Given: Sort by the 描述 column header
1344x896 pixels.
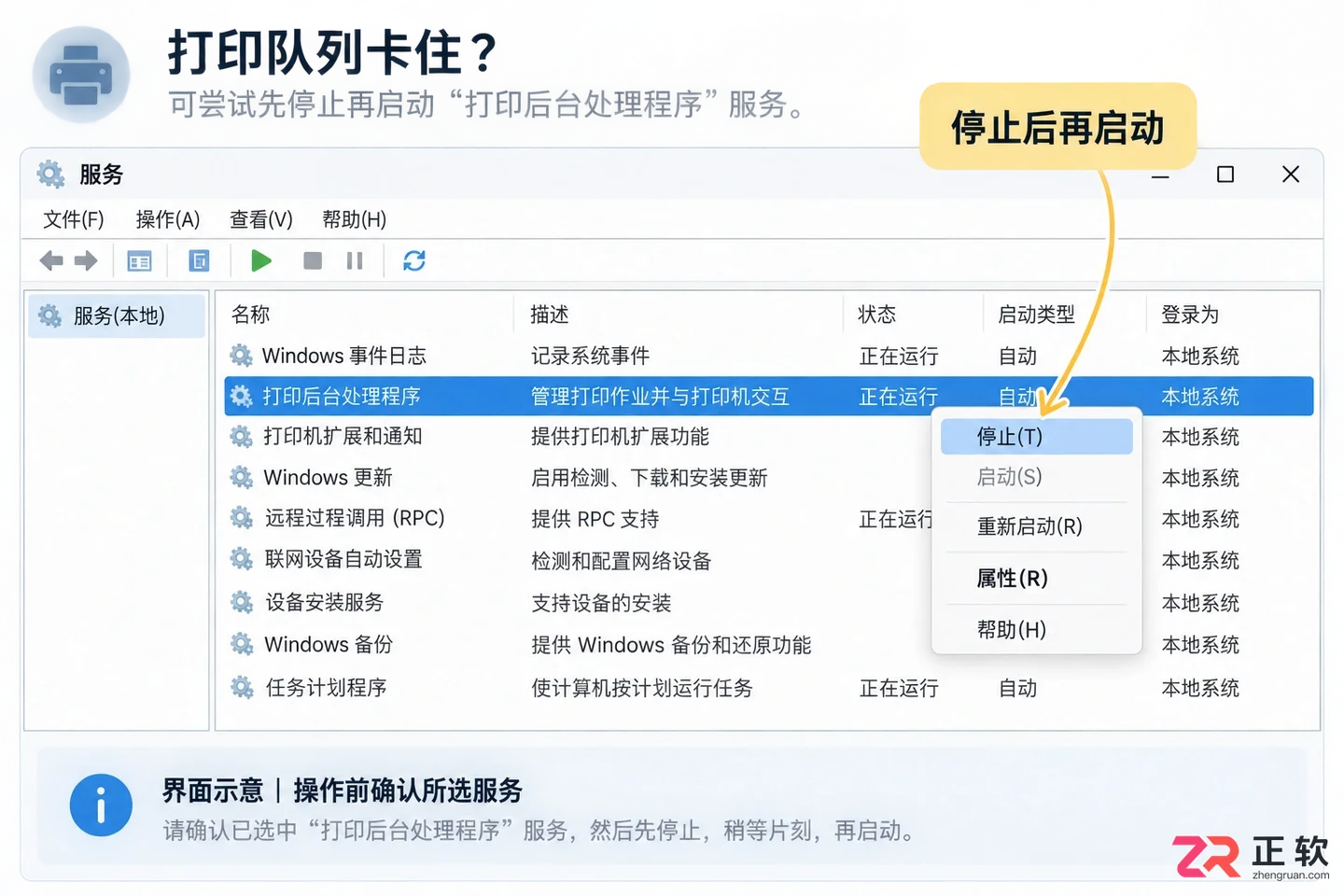Looking at the screenshot, I should click(x=550, y=315).
